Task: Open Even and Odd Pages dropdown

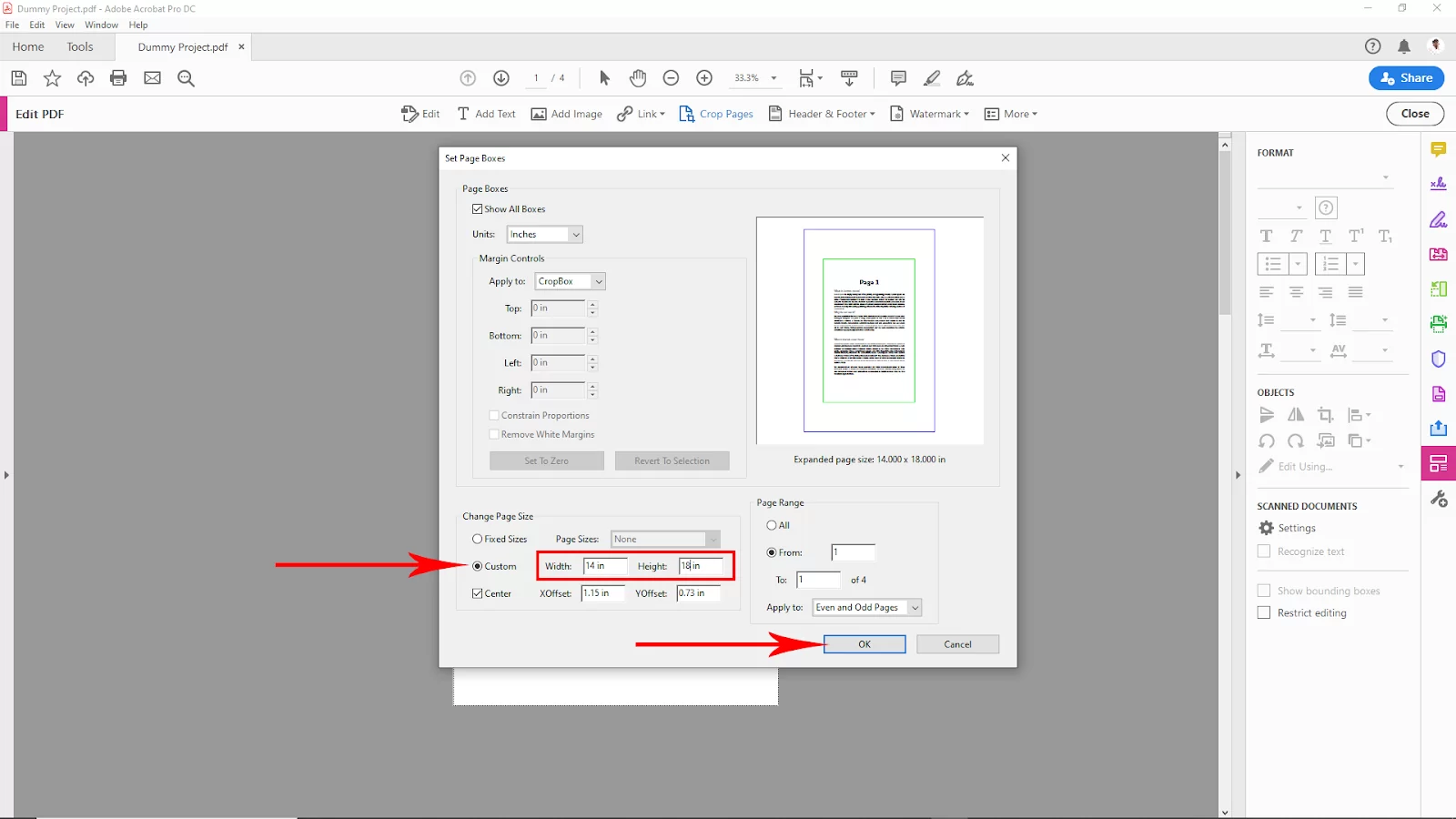Action: coord(866,607)
